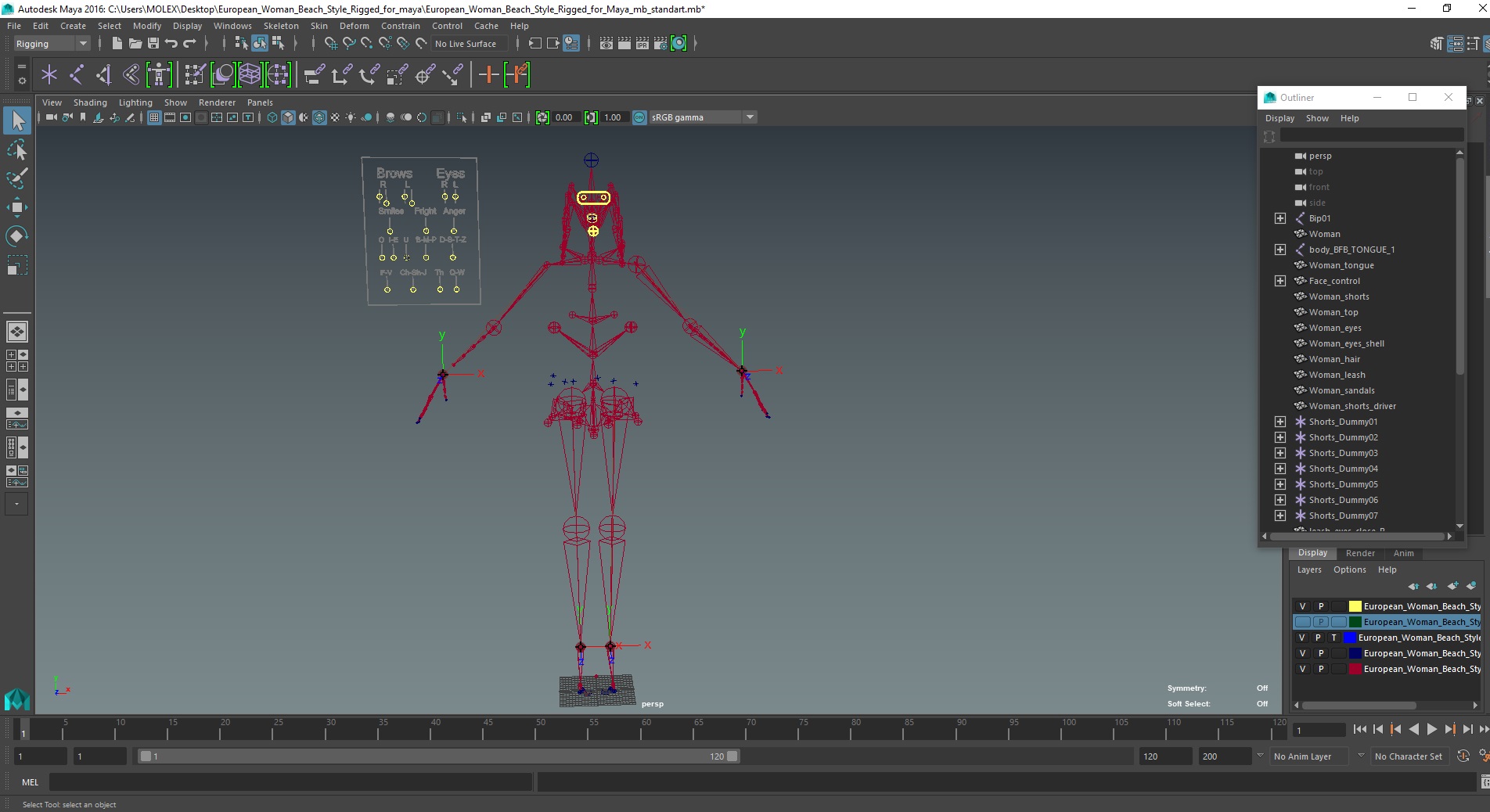Viewport: 1490px width, 812px height.
Task: Toggle color management ON button
Action: coord(639,117)
